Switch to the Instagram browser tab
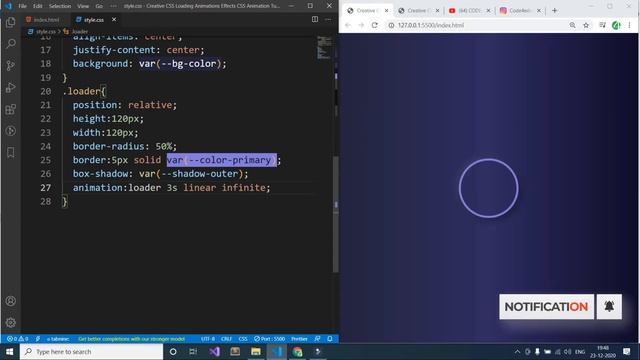 coord(519,11)
